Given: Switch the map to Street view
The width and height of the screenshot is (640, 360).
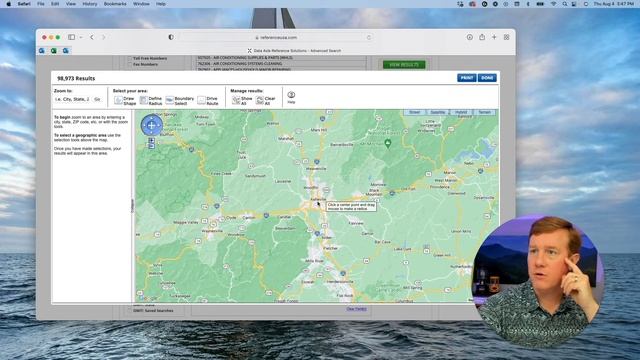Looking at the screenshot, I should coord(415,112).
